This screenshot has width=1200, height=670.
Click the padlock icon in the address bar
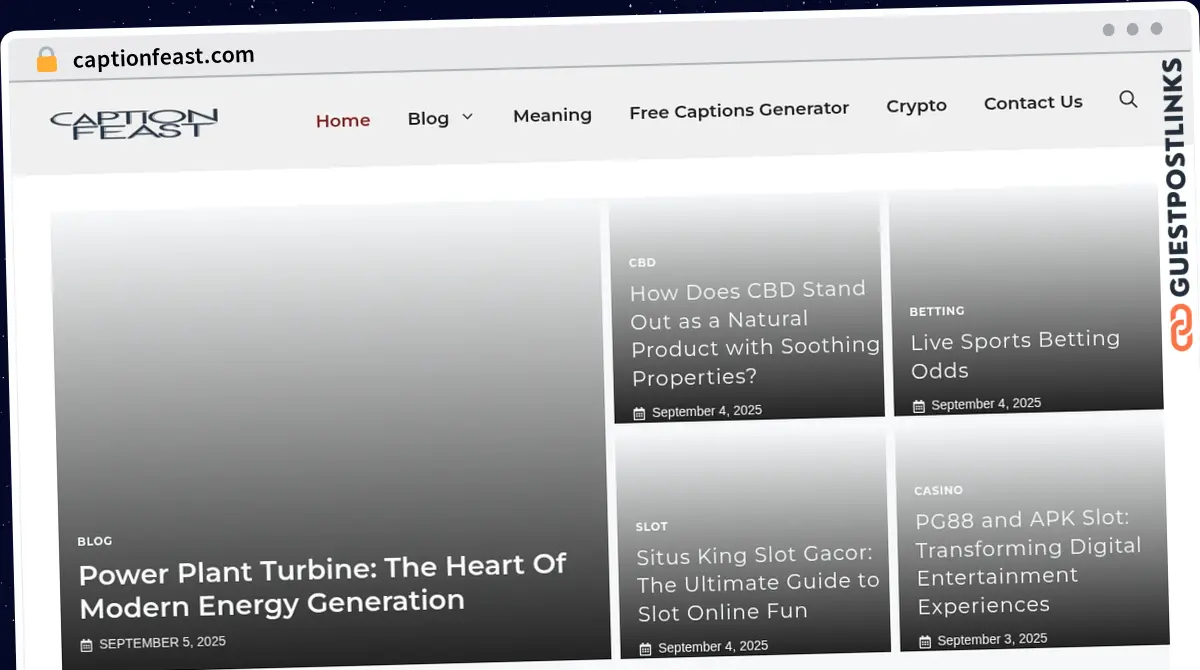click(46, 59)
